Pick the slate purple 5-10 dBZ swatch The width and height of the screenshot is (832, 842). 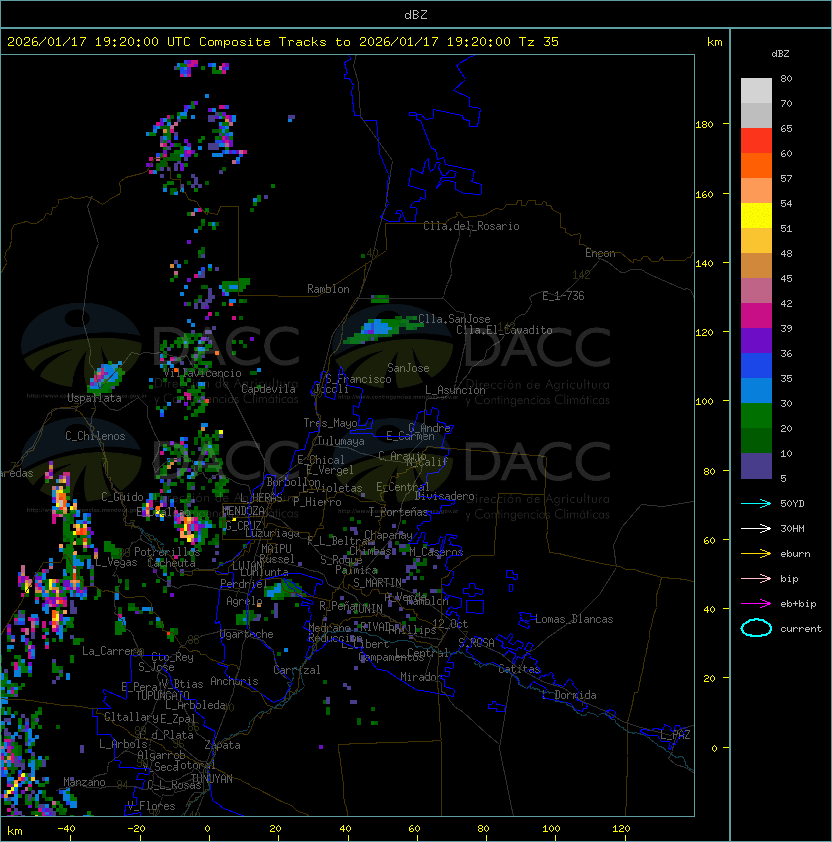click(x=756, y=466)
